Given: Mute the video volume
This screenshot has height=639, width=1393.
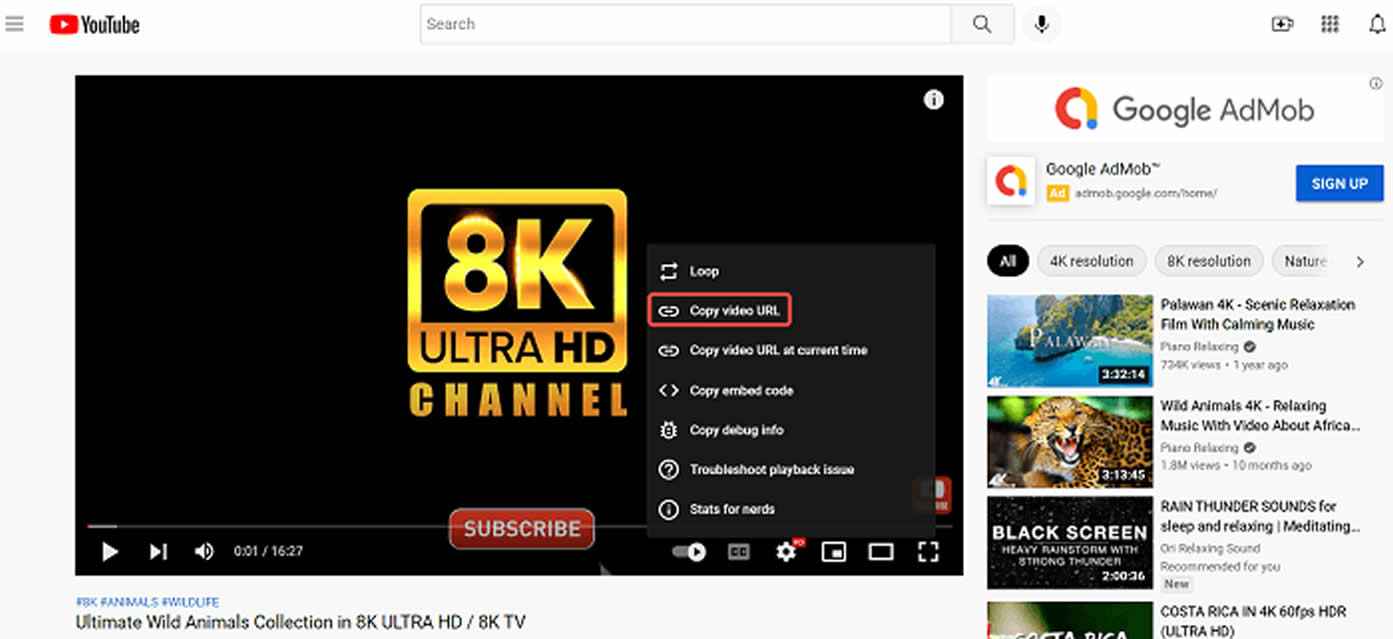Looking at the screenshot, I should tap(204, 551).
